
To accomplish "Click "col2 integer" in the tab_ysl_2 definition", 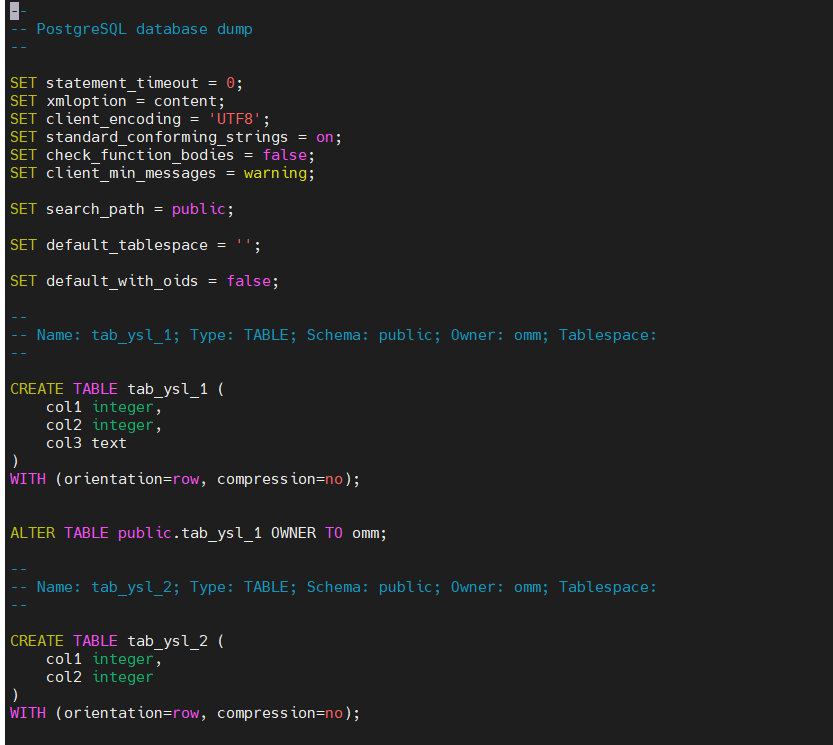I will click(x=99, y=677).
